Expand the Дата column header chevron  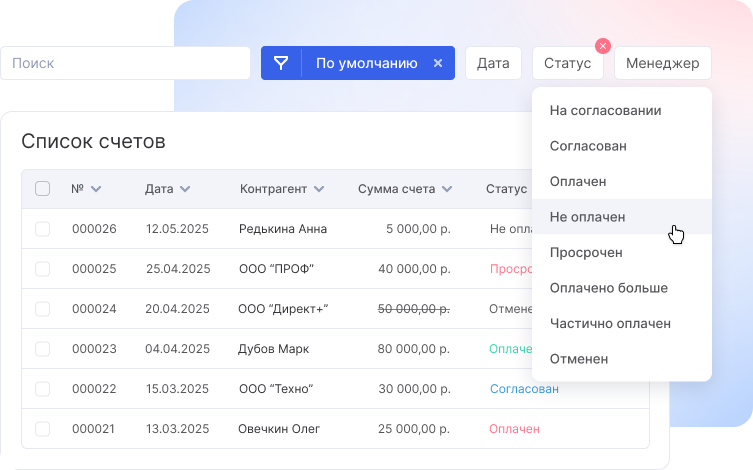185,189
